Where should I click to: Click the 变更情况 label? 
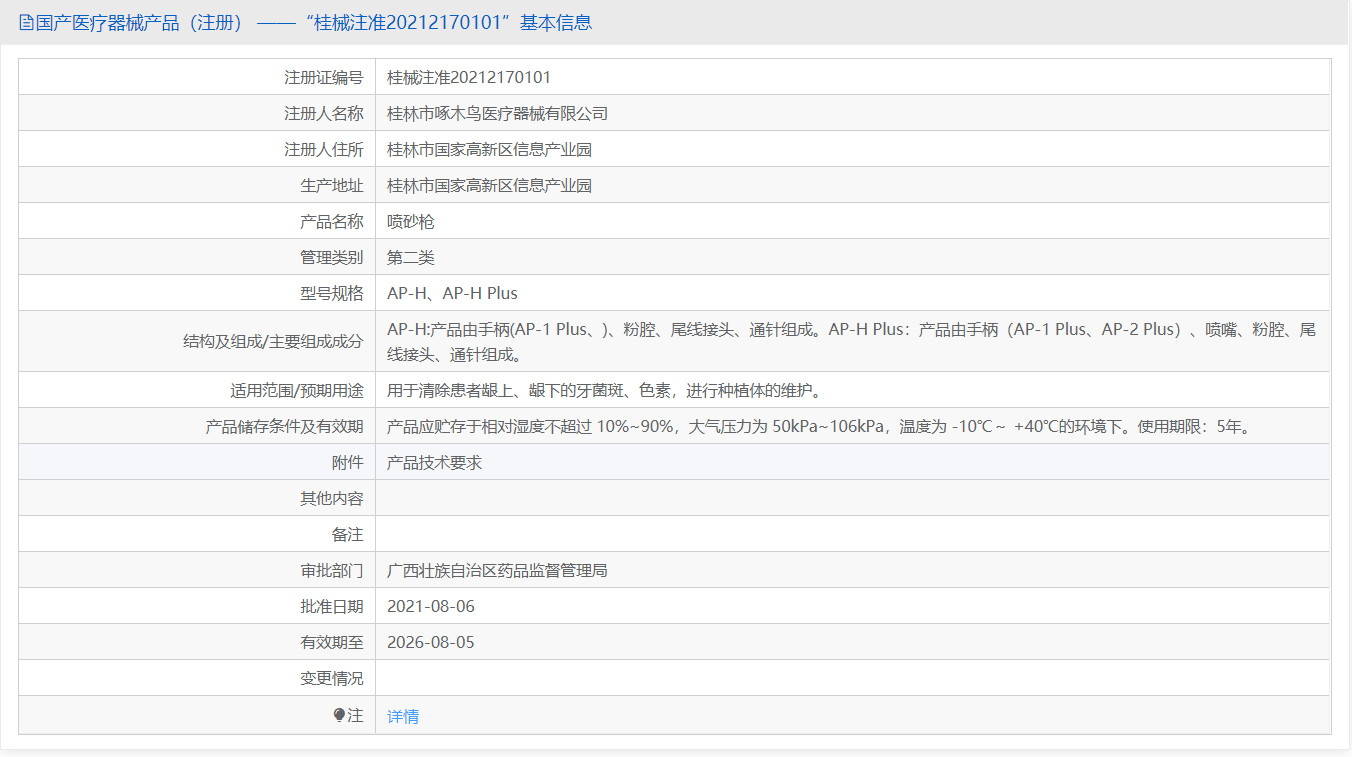(x=331, y=678)
